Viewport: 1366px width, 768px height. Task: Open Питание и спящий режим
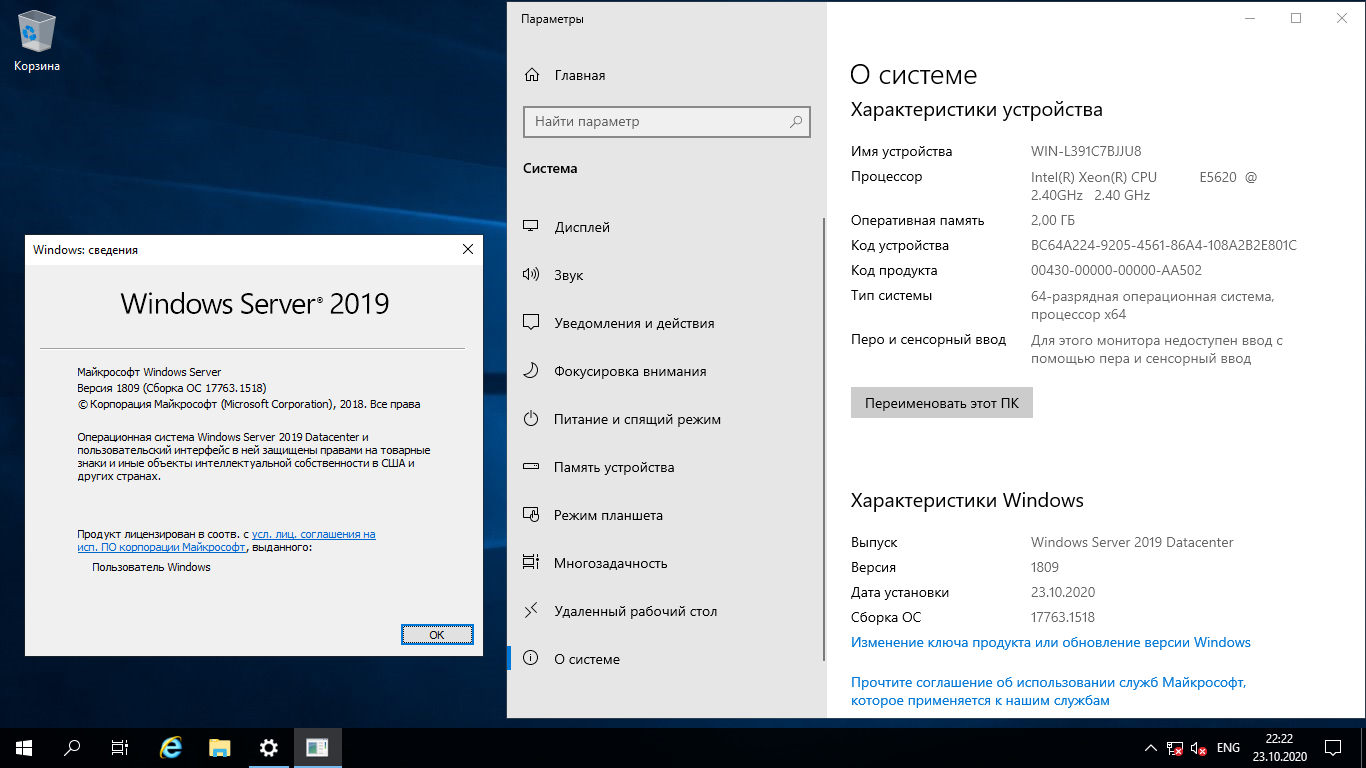[x=637, y=419]
